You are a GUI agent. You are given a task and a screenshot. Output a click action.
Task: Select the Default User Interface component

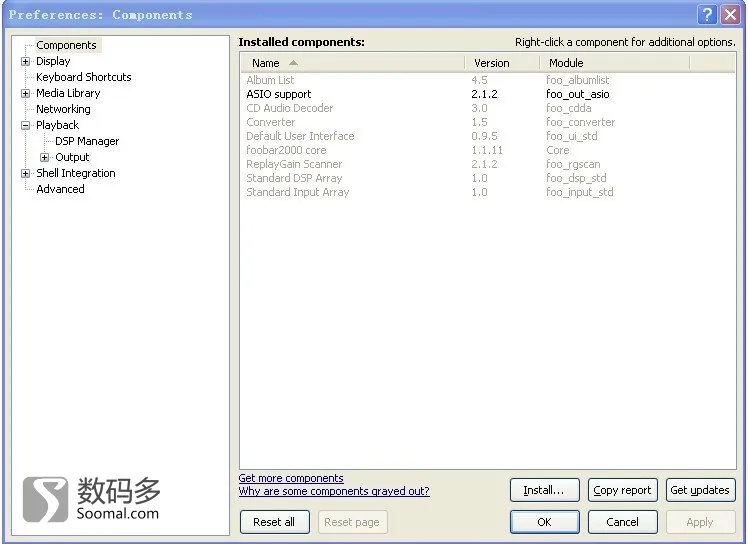pos(488,136)
